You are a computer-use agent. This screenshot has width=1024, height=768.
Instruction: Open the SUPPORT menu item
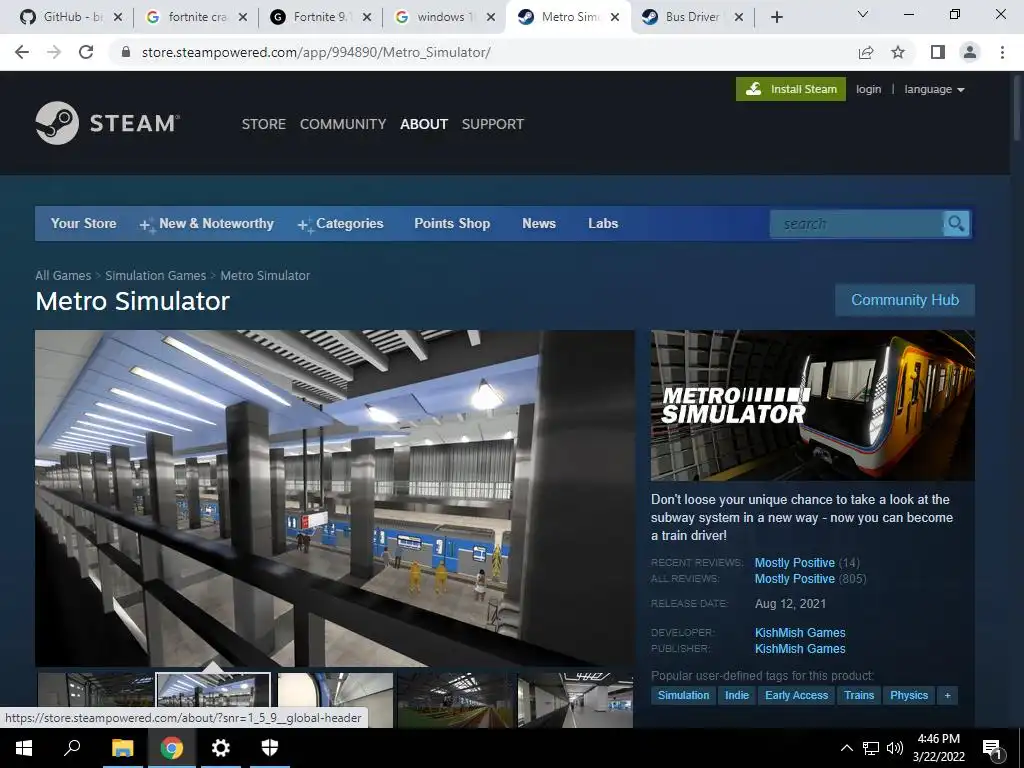pos(492,124)
